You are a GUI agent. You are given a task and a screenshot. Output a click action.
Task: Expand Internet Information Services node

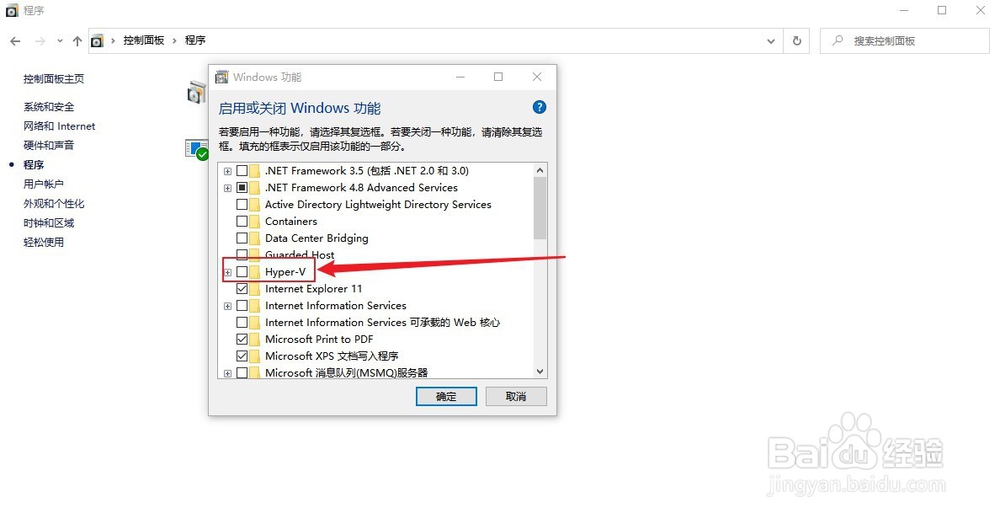pos(228,306)
